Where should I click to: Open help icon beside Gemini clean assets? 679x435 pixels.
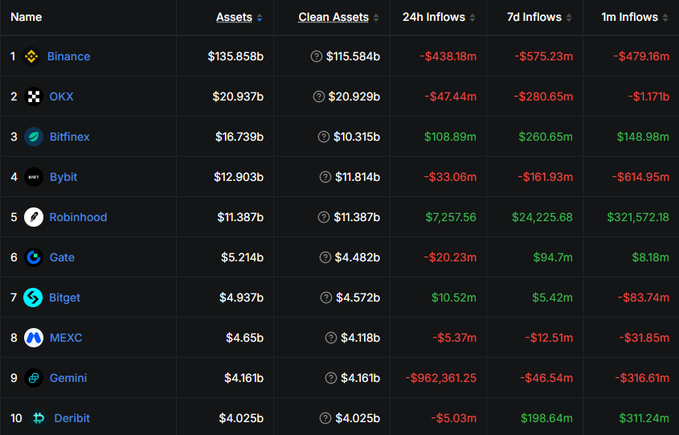pyautogui.click(x=331, y=378)
